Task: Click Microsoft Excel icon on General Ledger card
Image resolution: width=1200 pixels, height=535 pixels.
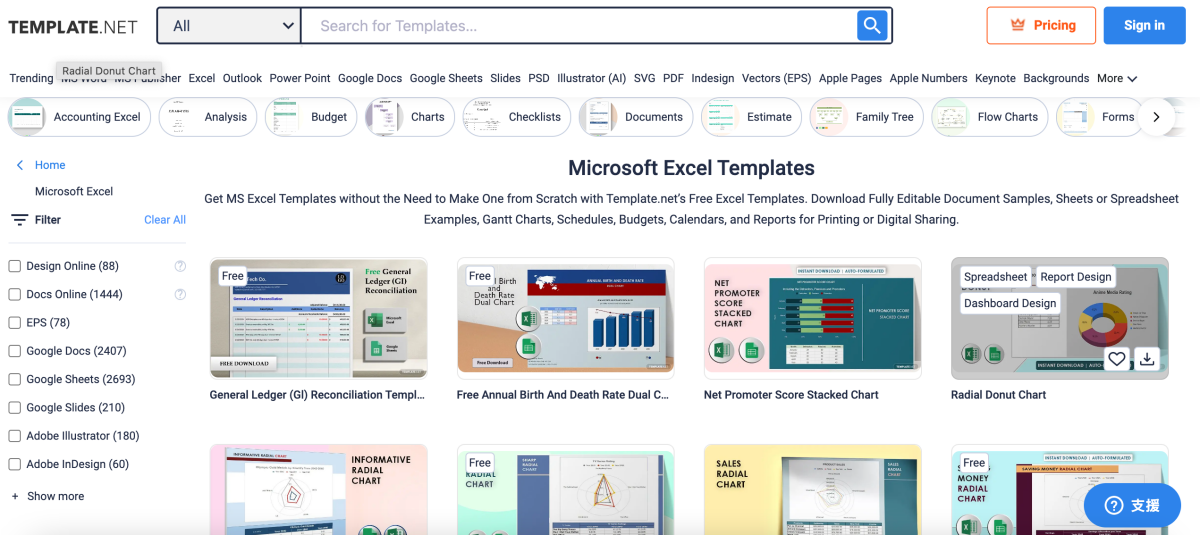Action: 383,320
